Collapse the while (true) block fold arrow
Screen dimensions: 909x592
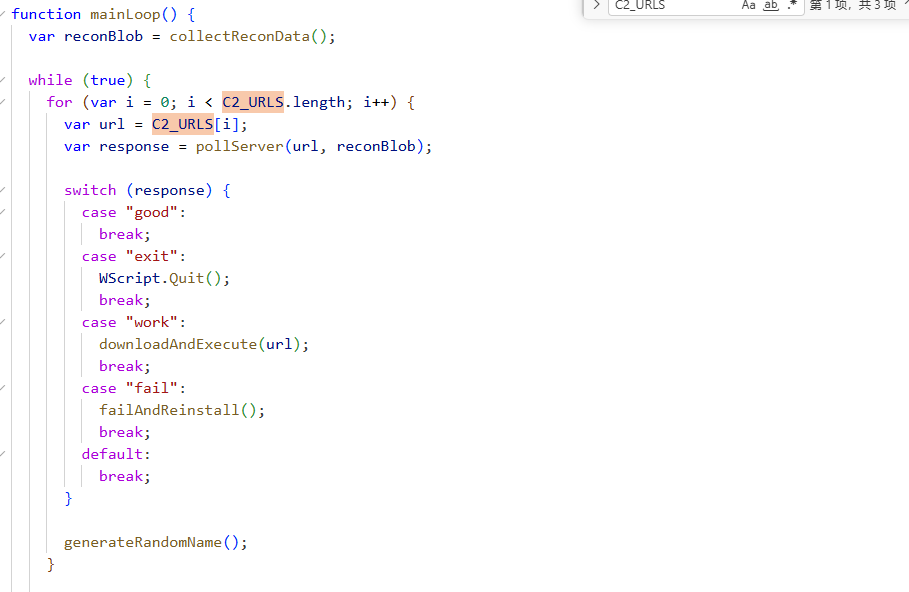[3, 80]
